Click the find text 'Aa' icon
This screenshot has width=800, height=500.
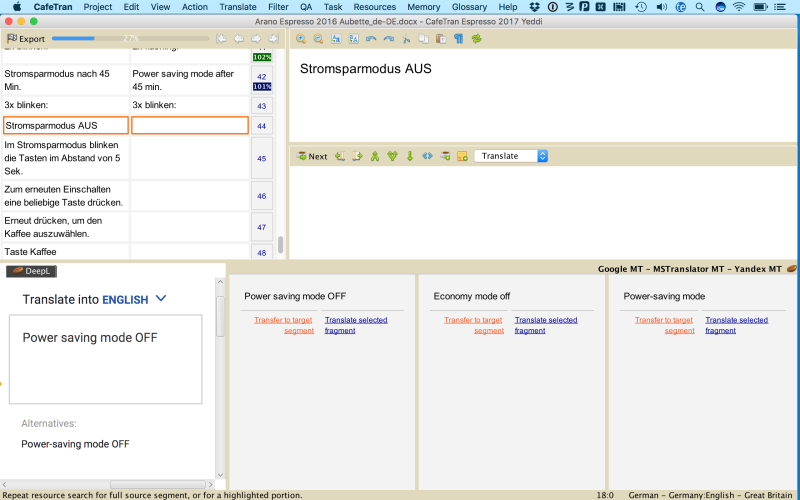tap(336, 39)
